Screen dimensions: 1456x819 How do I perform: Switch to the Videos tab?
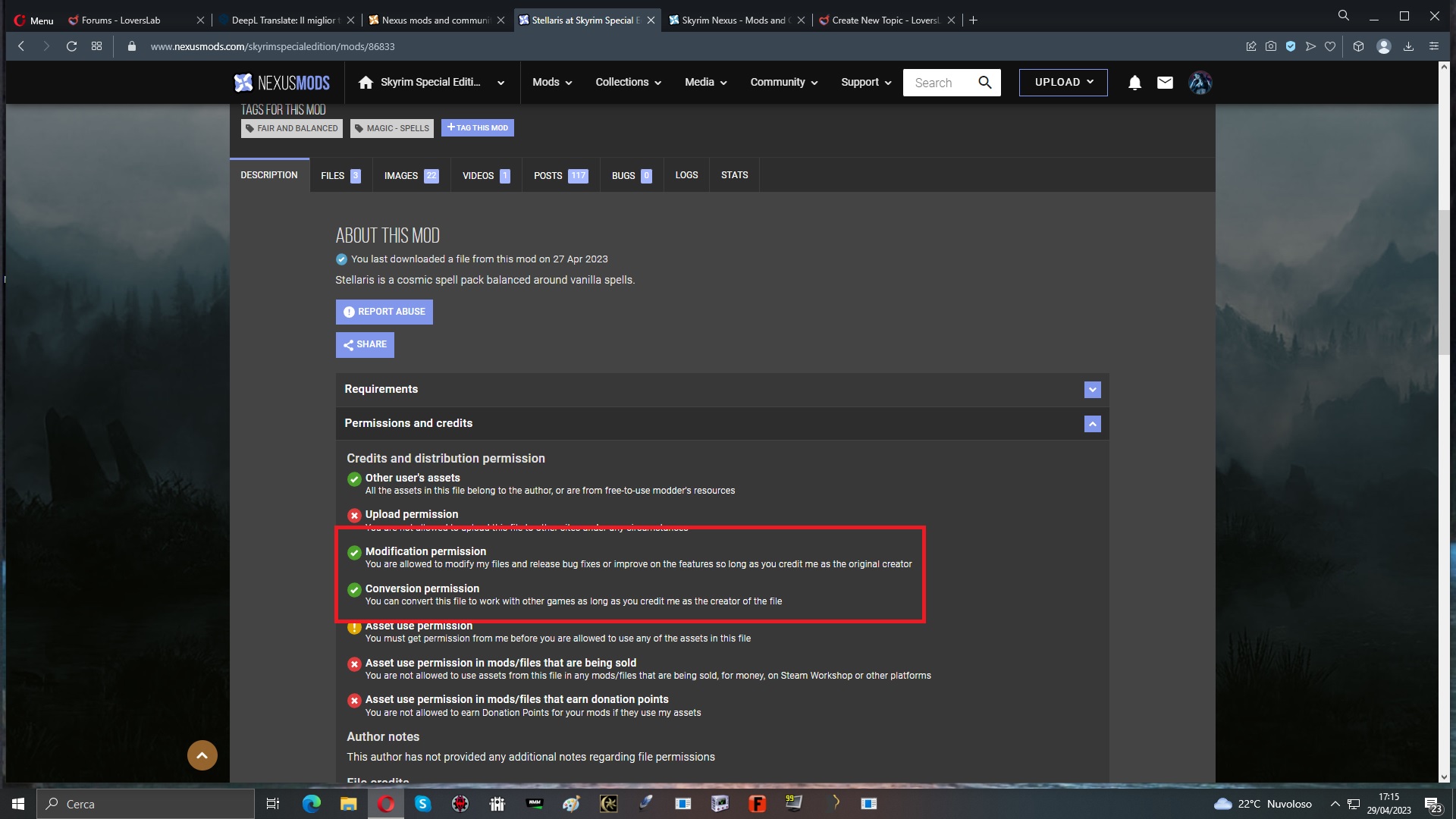coord(486,176)
